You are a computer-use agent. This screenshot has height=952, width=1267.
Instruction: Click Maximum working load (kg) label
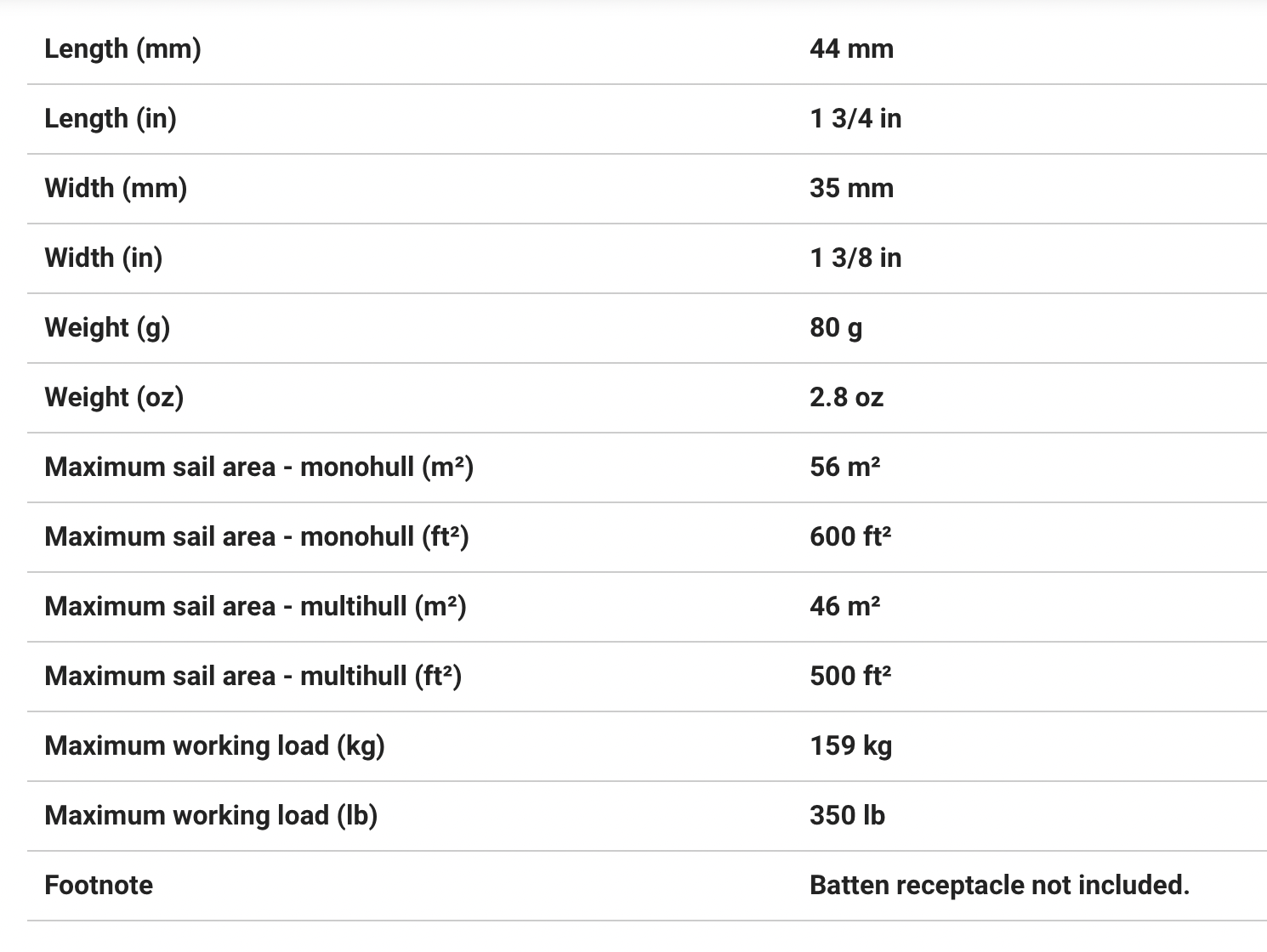[x=214, y=745]
